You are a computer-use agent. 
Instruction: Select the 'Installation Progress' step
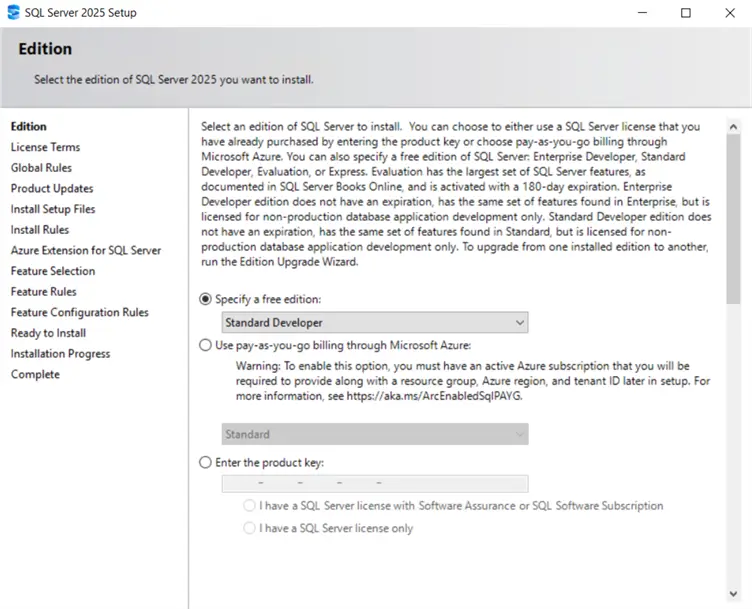tap(60, 353)
